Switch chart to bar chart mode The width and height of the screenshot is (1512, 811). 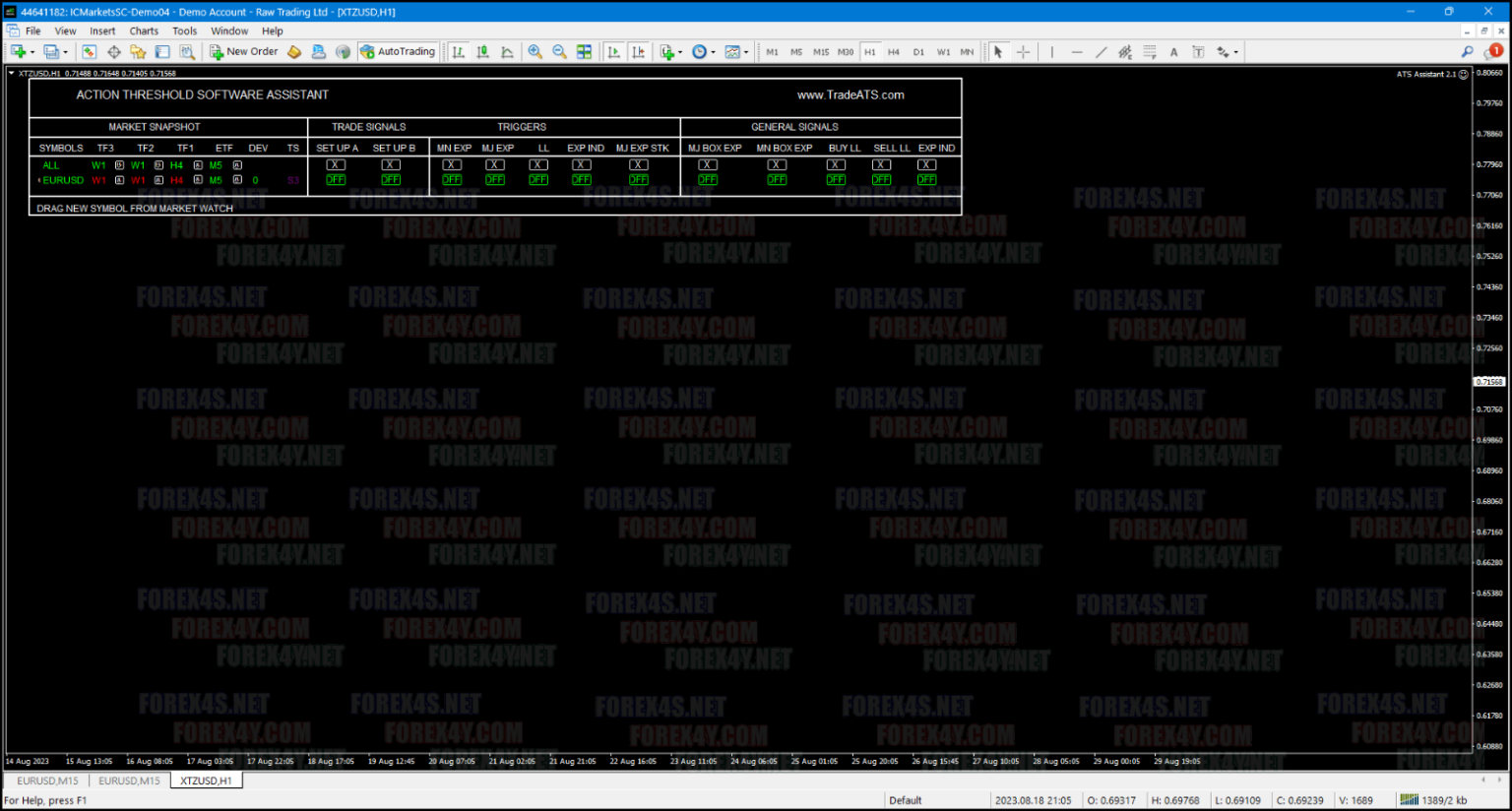coord(459,52)
